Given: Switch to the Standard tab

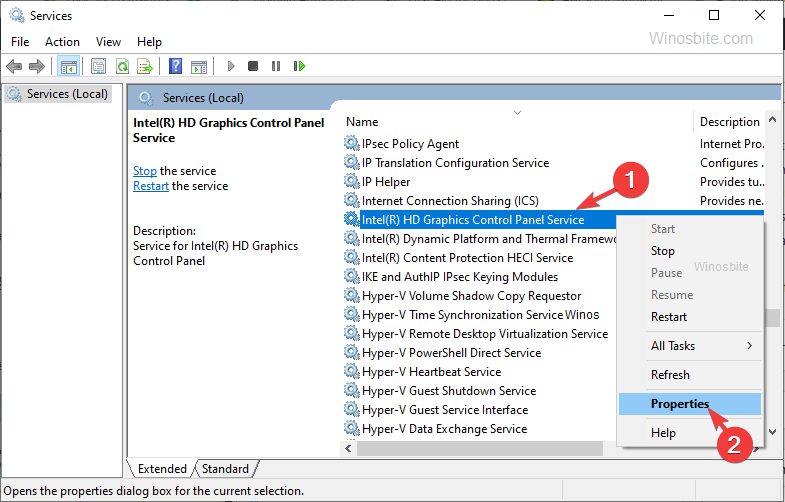Looking at the screenshot, I should [x=225, y=469].
